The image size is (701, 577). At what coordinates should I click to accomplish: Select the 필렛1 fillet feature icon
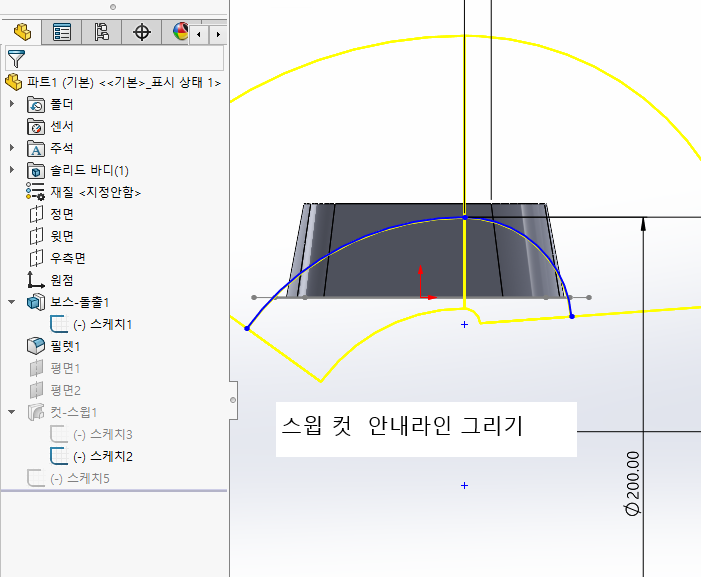click(x=36, y=346)
